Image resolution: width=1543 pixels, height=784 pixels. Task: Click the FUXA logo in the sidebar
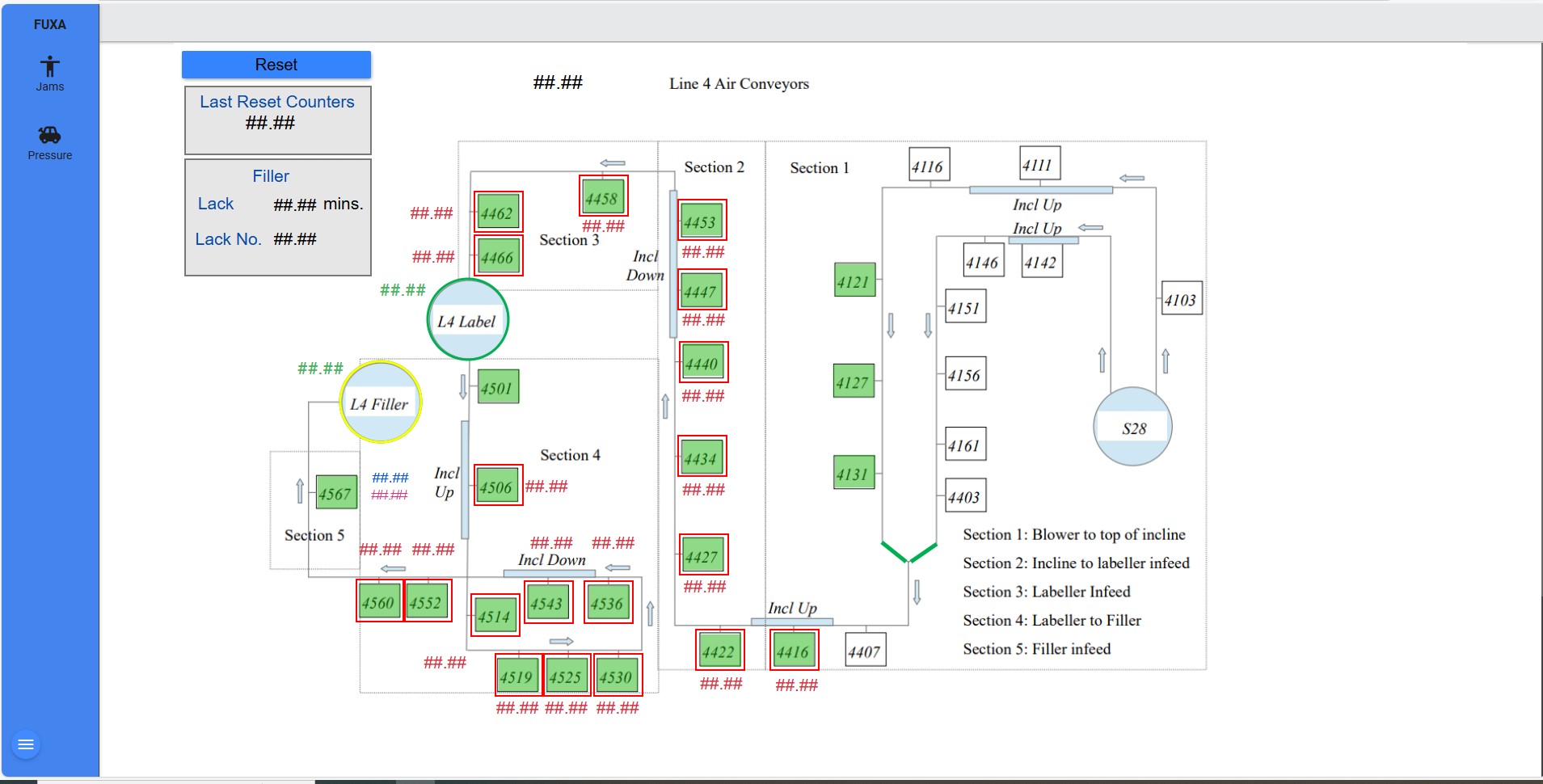(x=49, y=24)
